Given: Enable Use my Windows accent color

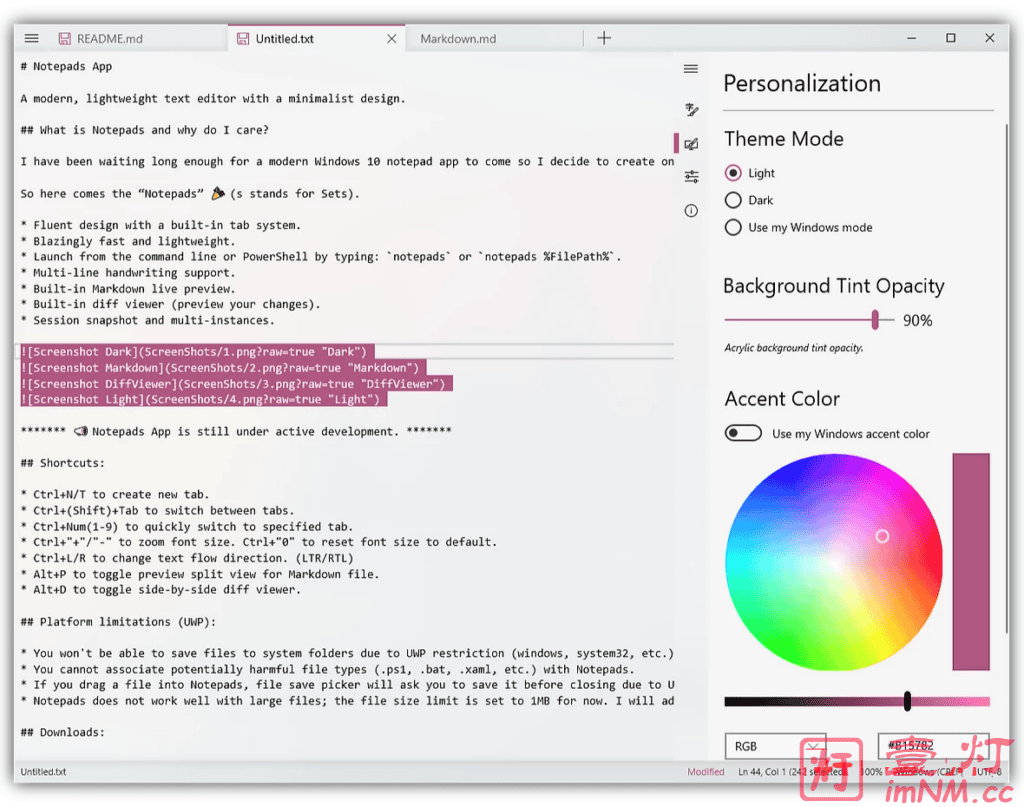Looking at the screenshot, I should pos(743,432).
